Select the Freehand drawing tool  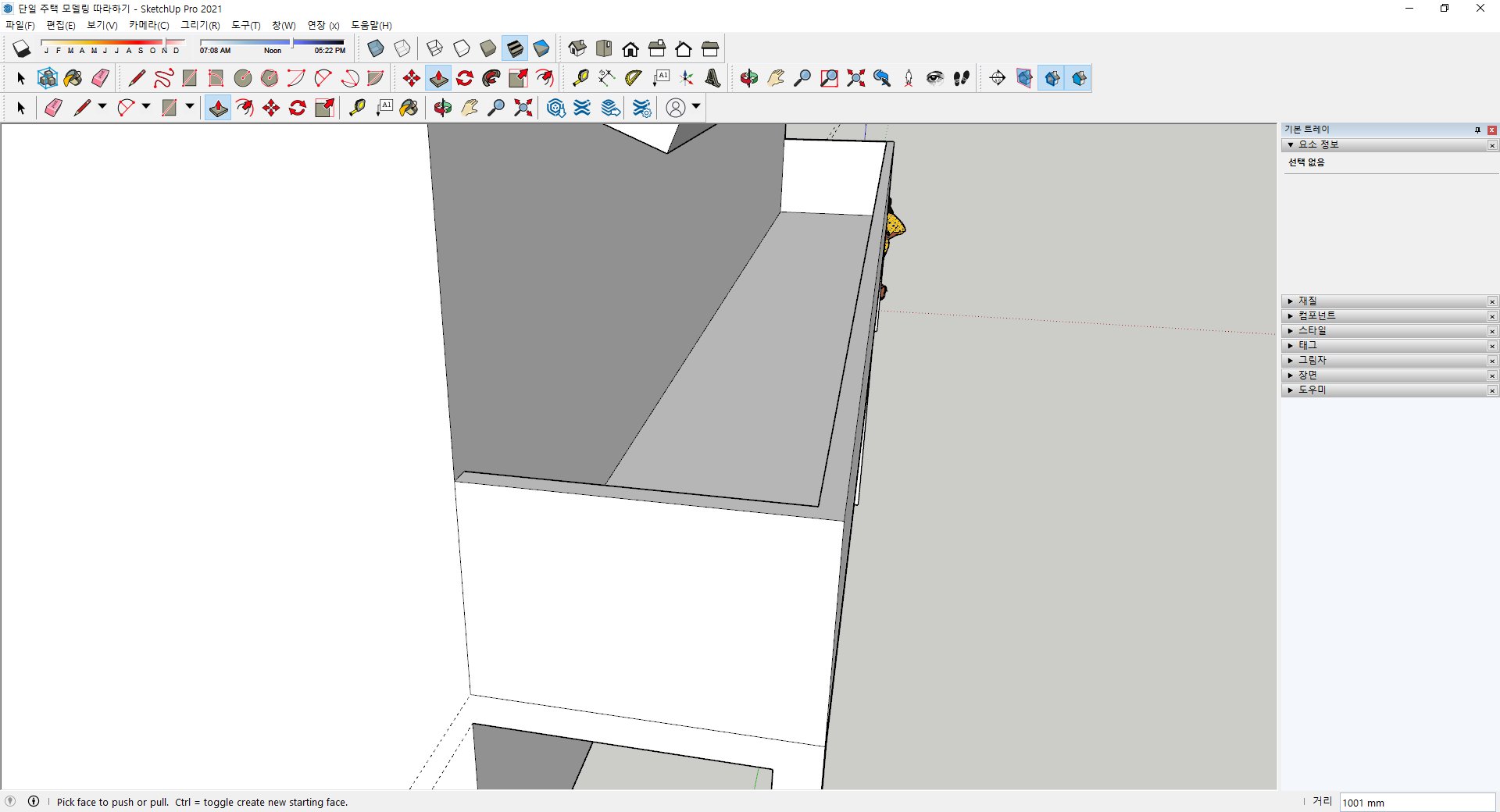click(163, 78)
